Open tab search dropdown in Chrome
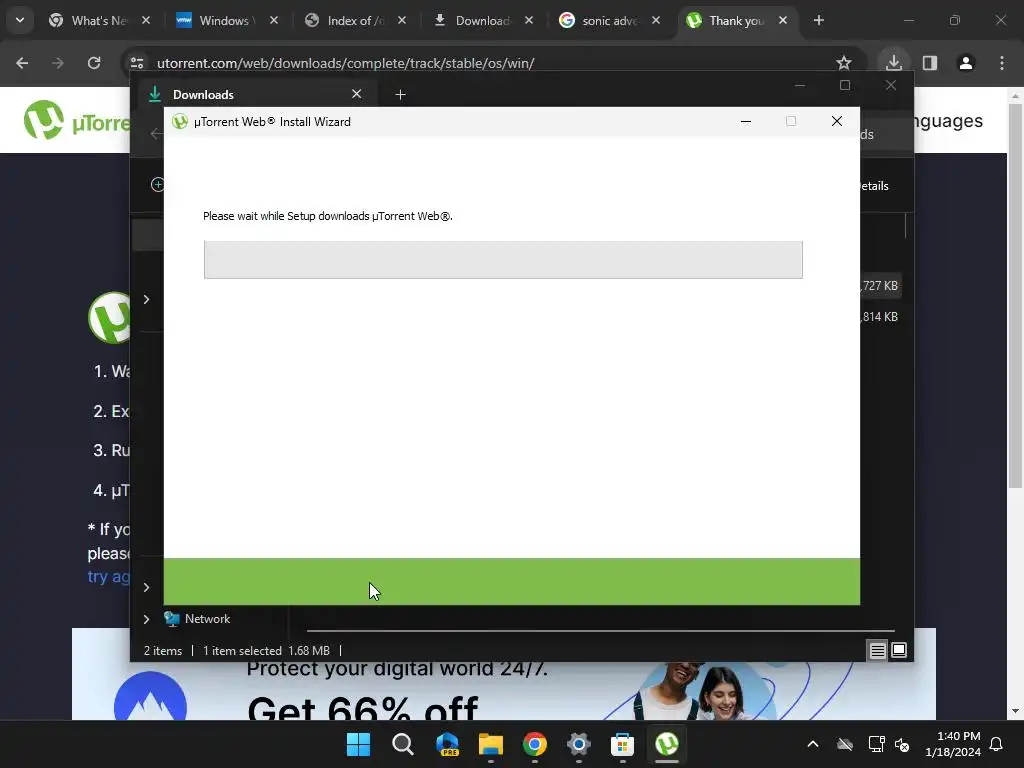 20,20
